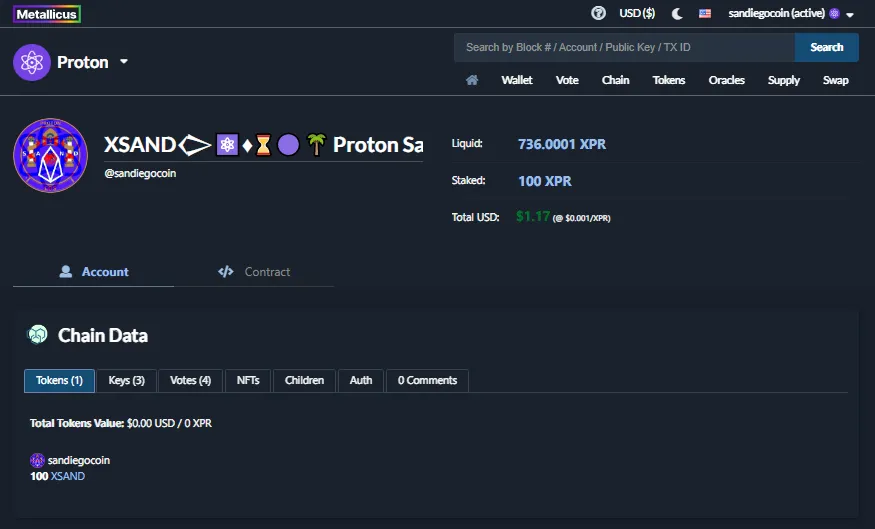Click the purple circle icon in title

point(289,145)
